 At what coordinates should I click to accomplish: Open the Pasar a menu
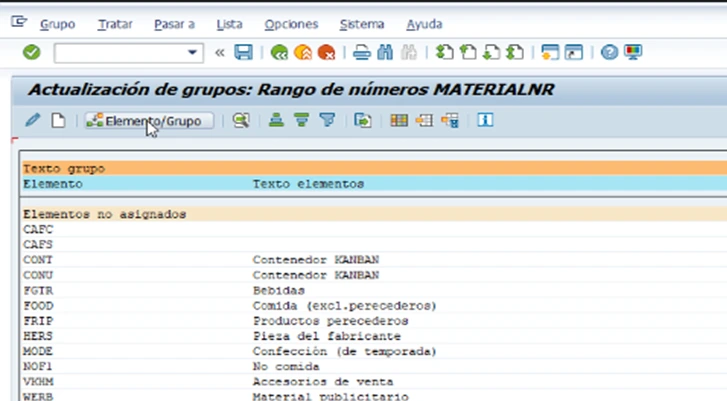[x=174, y=24]
